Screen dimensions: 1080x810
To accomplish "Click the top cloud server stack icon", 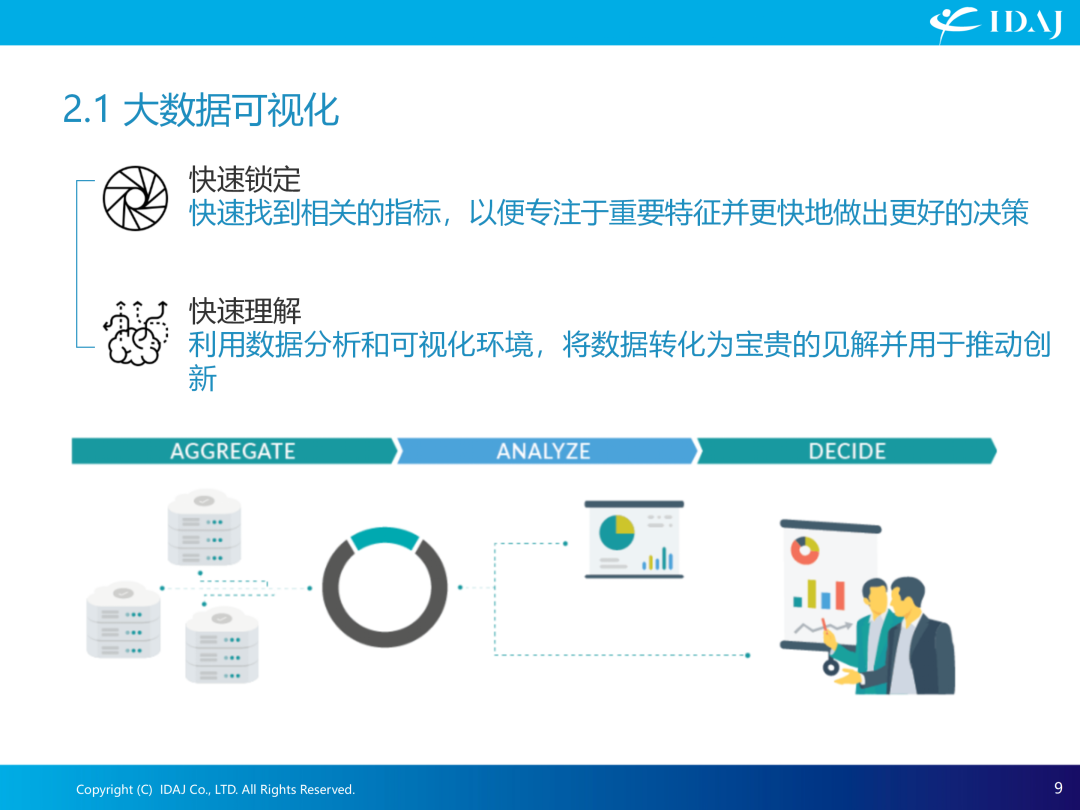I will [x=205, y=527].
